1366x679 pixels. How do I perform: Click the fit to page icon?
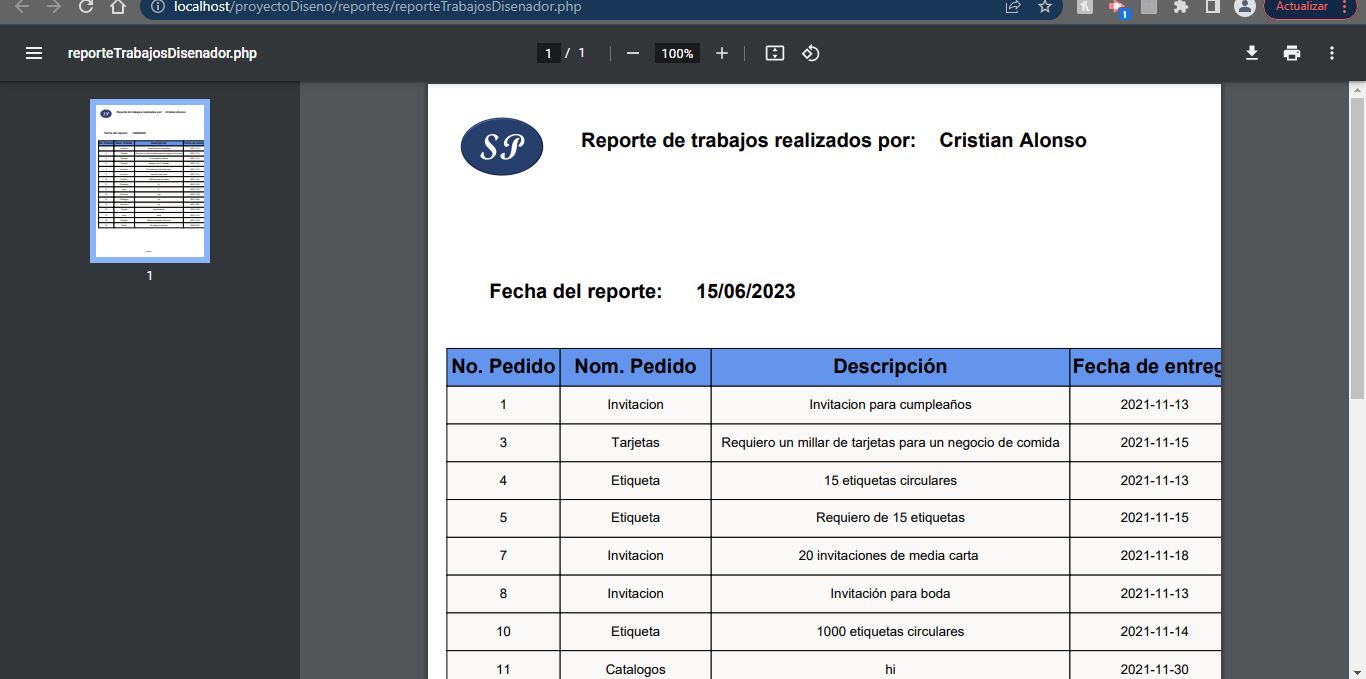click(774, 53)
